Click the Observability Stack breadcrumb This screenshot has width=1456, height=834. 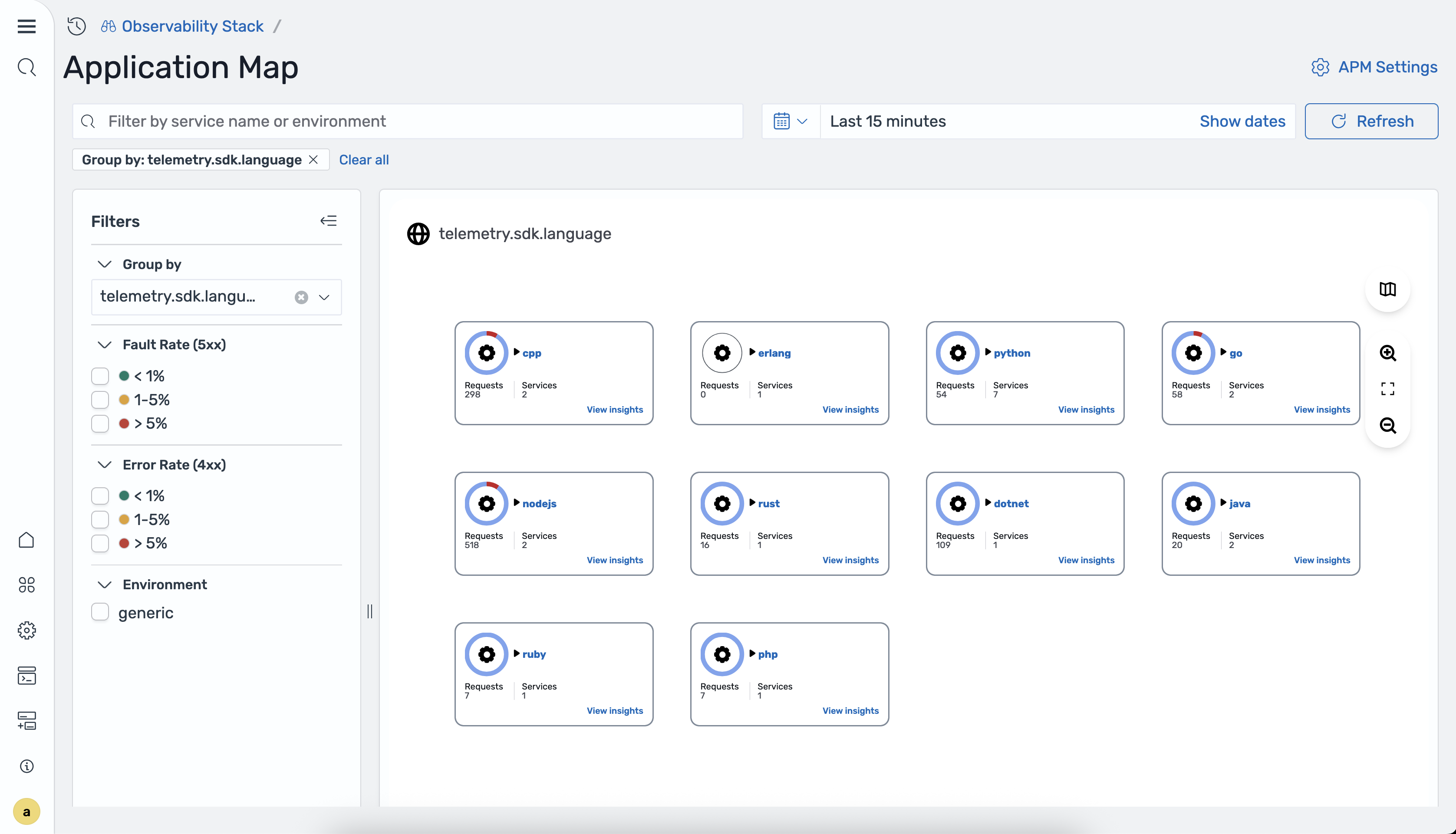tap(192, 26)
